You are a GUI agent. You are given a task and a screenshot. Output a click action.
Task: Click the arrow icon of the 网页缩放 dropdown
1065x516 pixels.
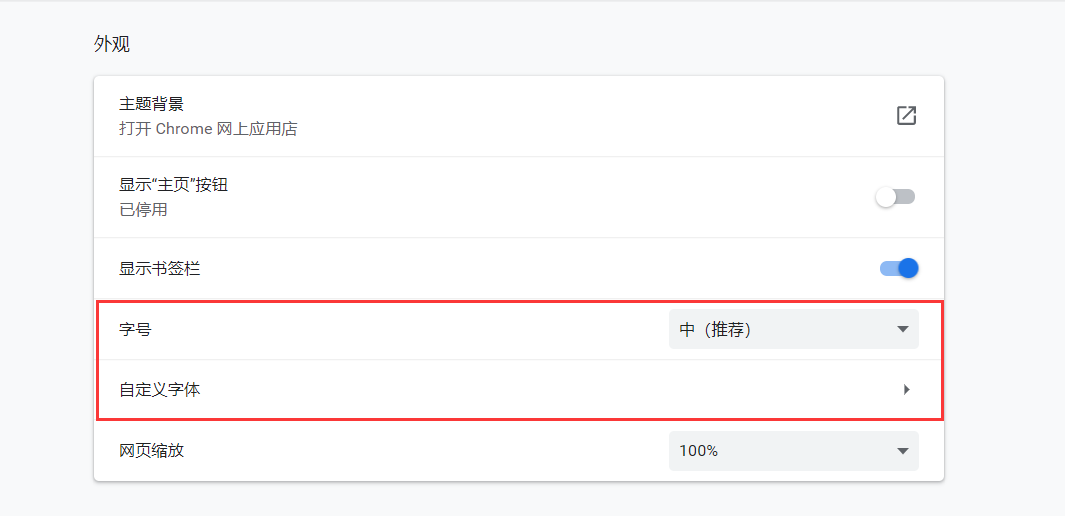tap(902, 451)
